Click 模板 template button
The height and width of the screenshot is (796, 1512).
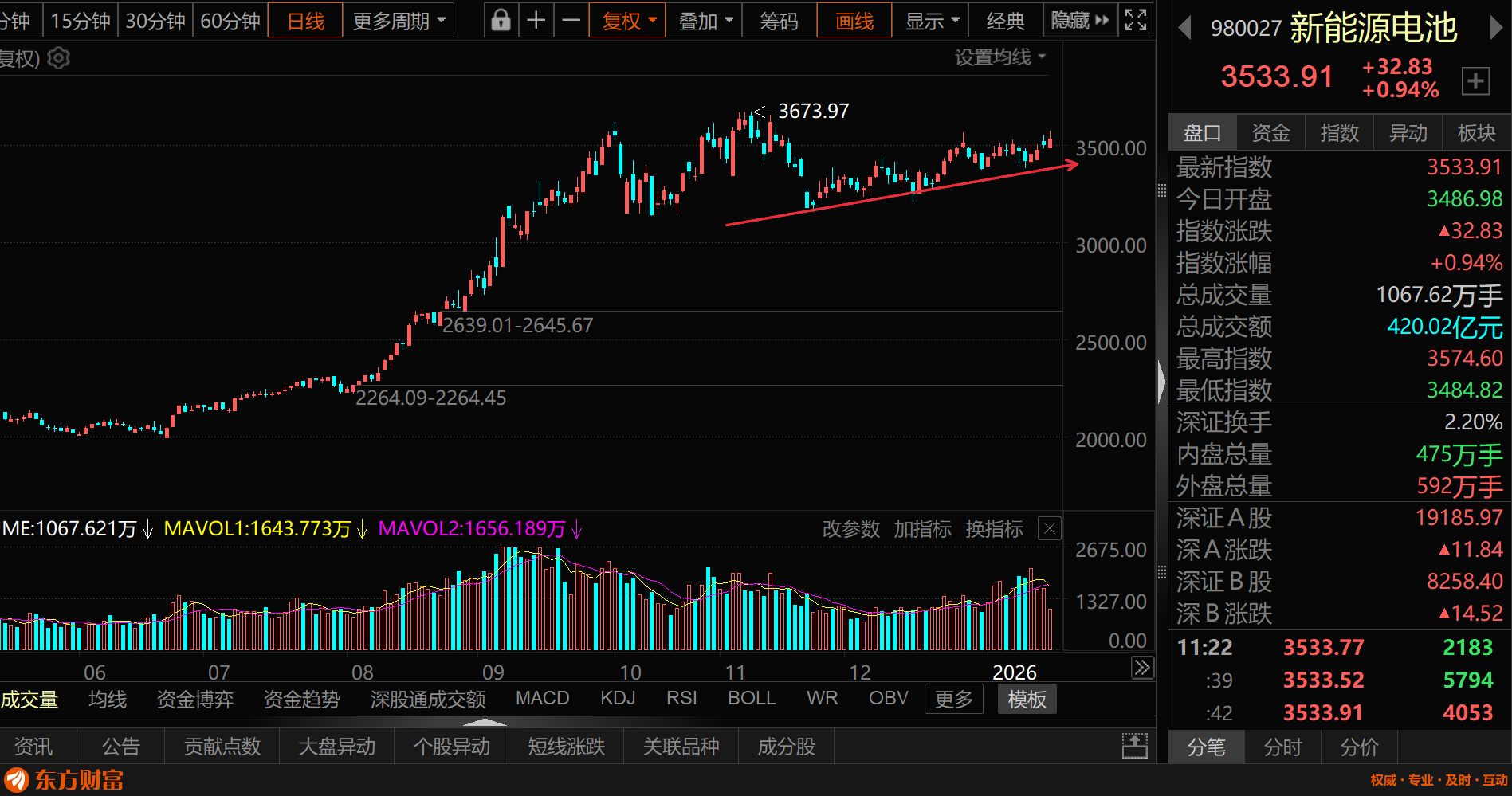(1027, 700)
